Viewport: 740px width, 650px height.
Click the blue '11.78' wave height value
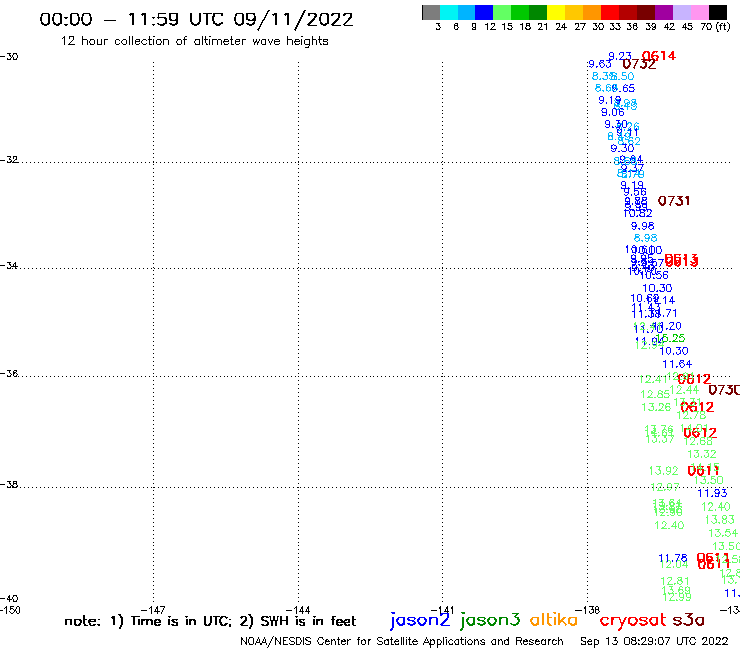point(673,558)
